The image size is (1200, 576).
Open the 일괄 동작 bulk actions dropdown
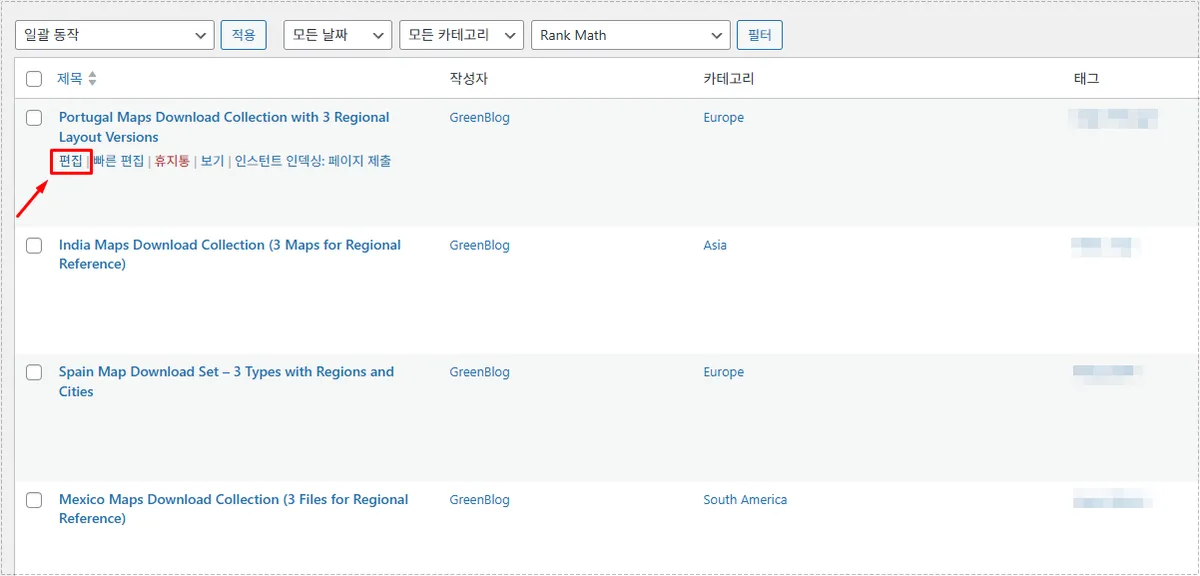point(115,35)
